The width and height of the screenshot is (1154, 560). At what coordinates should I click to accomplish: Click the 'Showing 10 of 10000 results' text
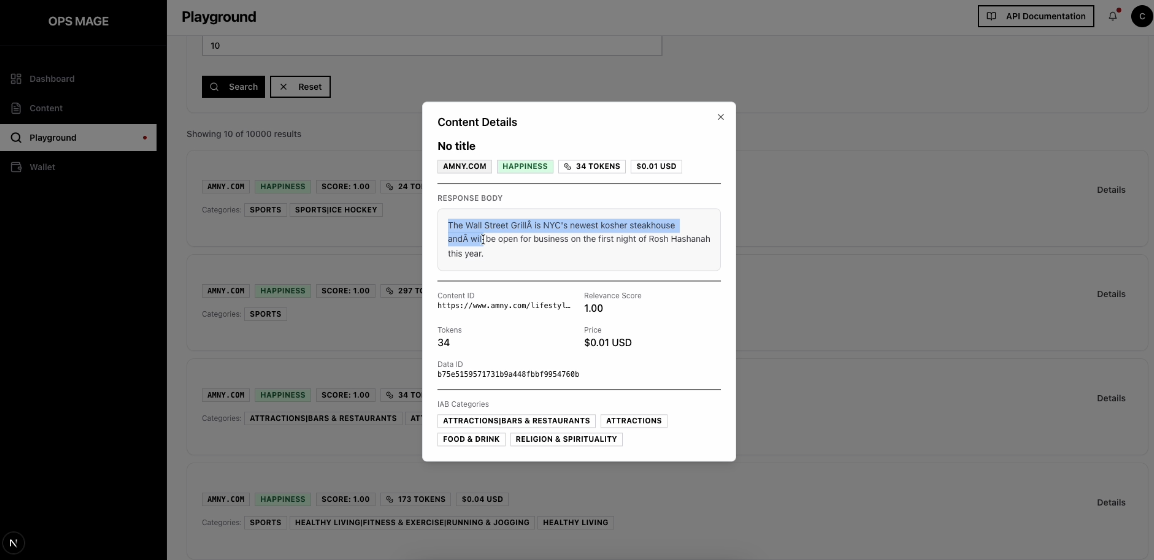tap(244, 134)
